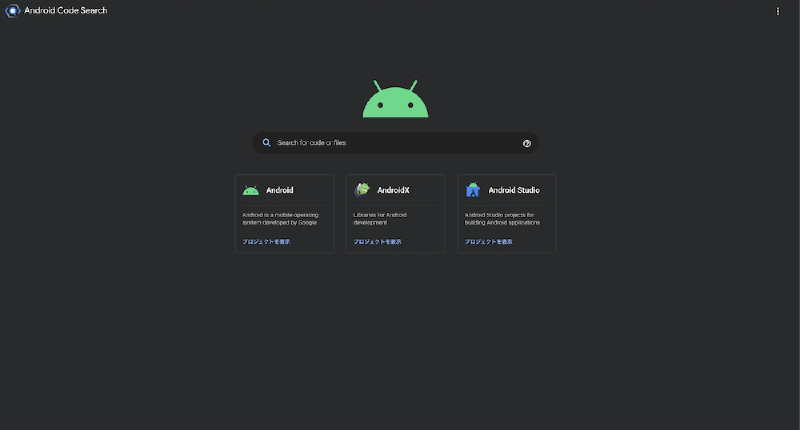Select the 'Android Studio' card title
800x430 pixels.
(514, 190)
